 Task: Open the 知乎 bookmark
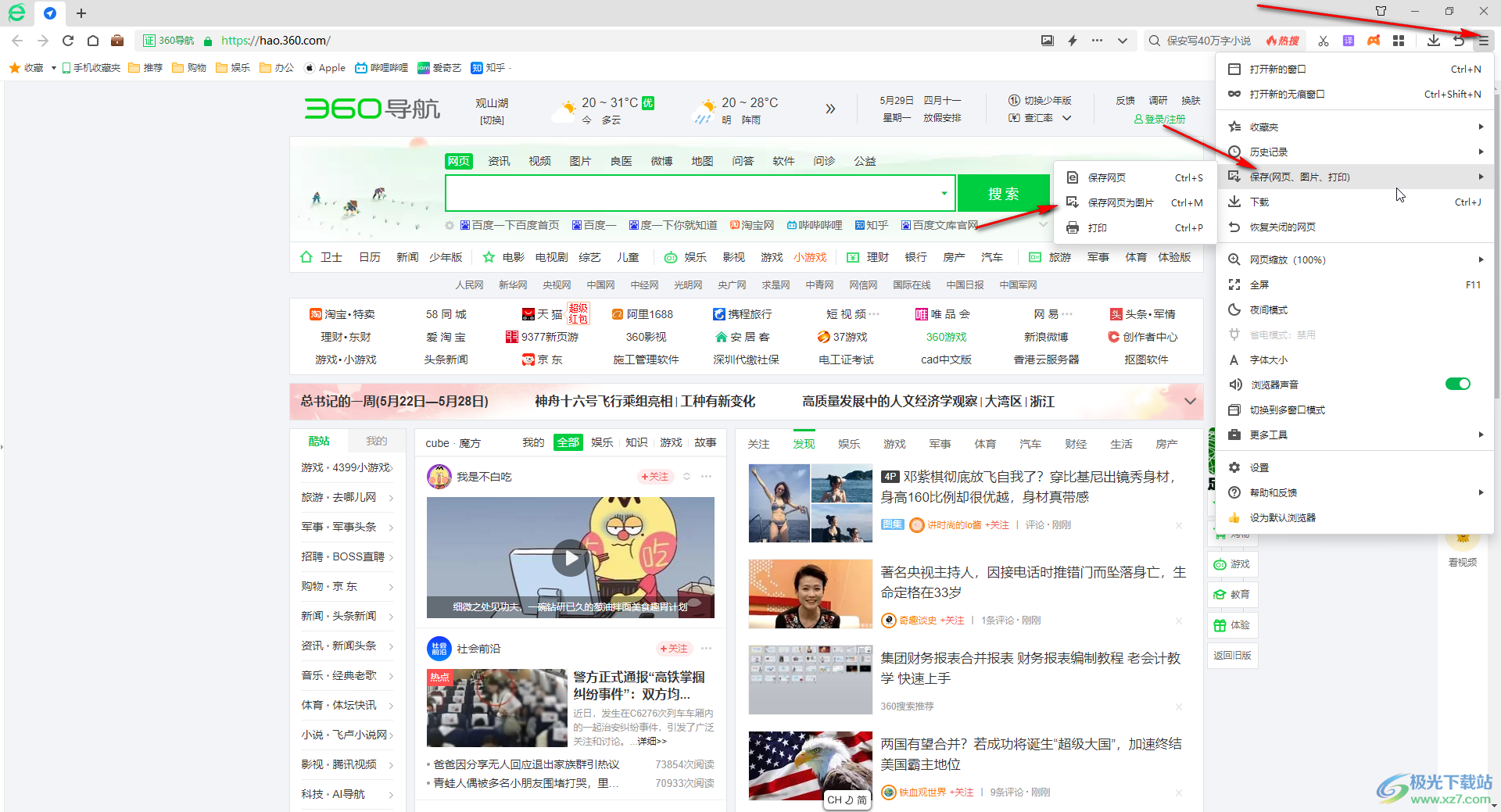click(x=488, y=68)
